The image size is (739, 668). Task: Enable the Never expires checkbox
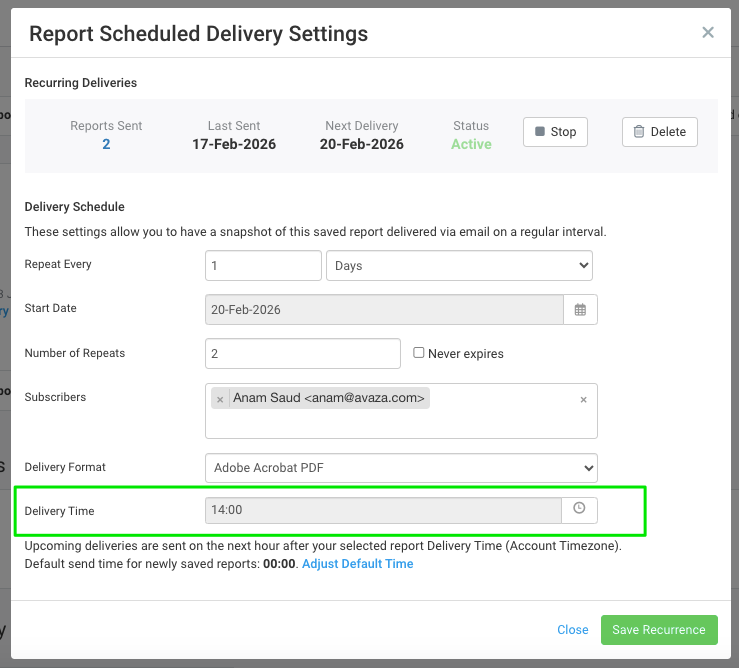pos(420,353)
